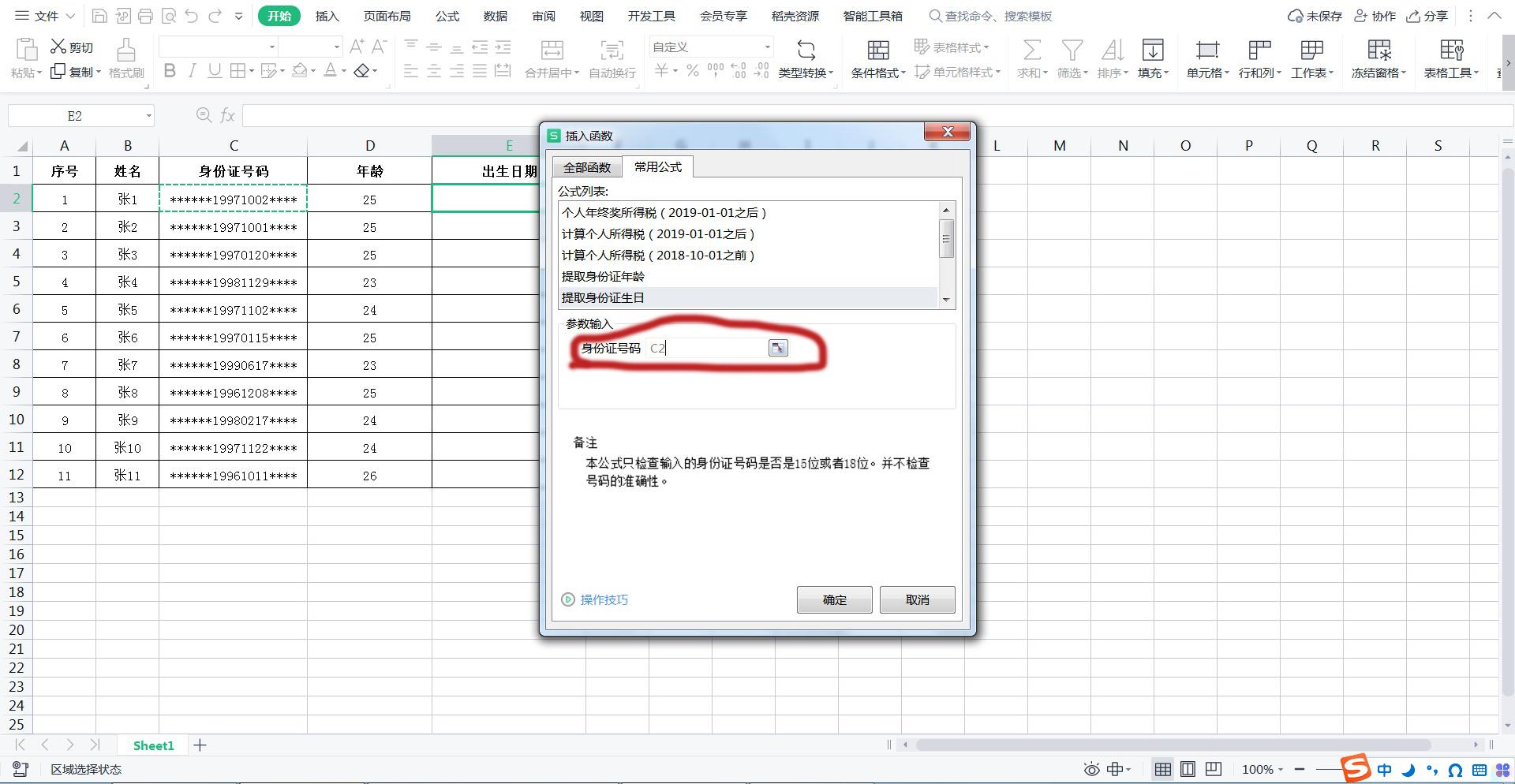Switch to the 数据 ribbon tab
Screen dimensions: 1515x784
point(495,16)
